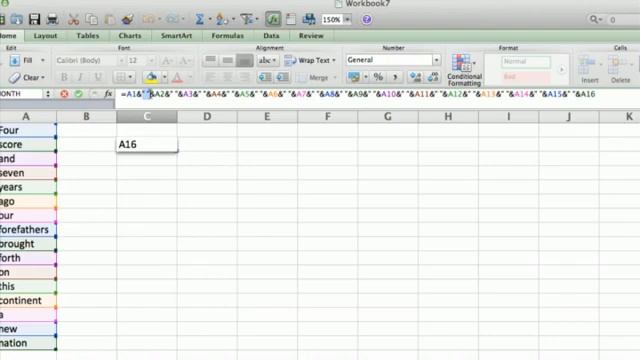Click the Decrease Indent icon

tap(265, 77)
